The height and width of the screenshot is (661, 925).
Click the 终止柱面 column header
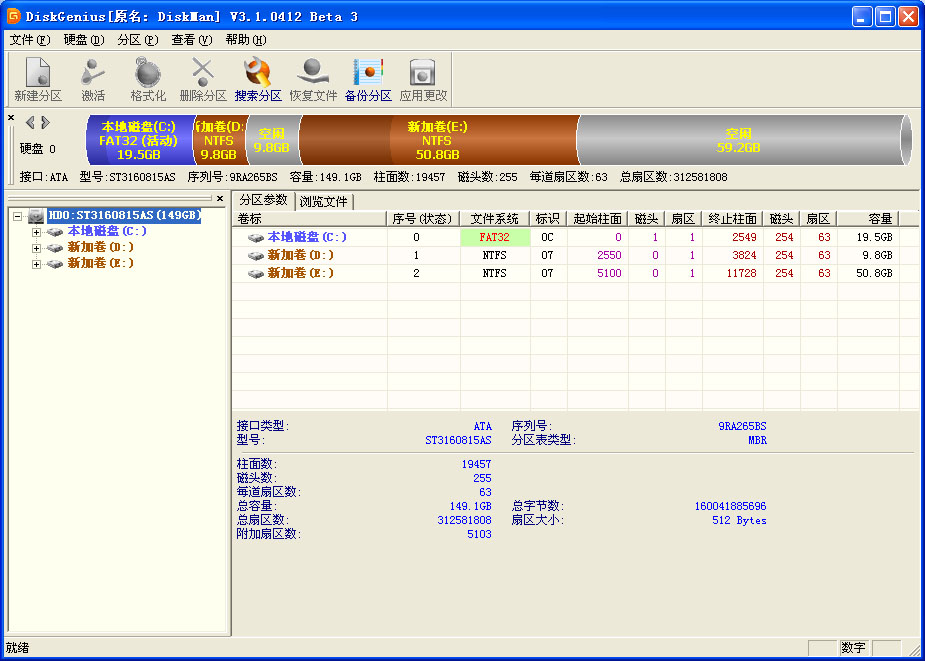(x=732, y=219)
